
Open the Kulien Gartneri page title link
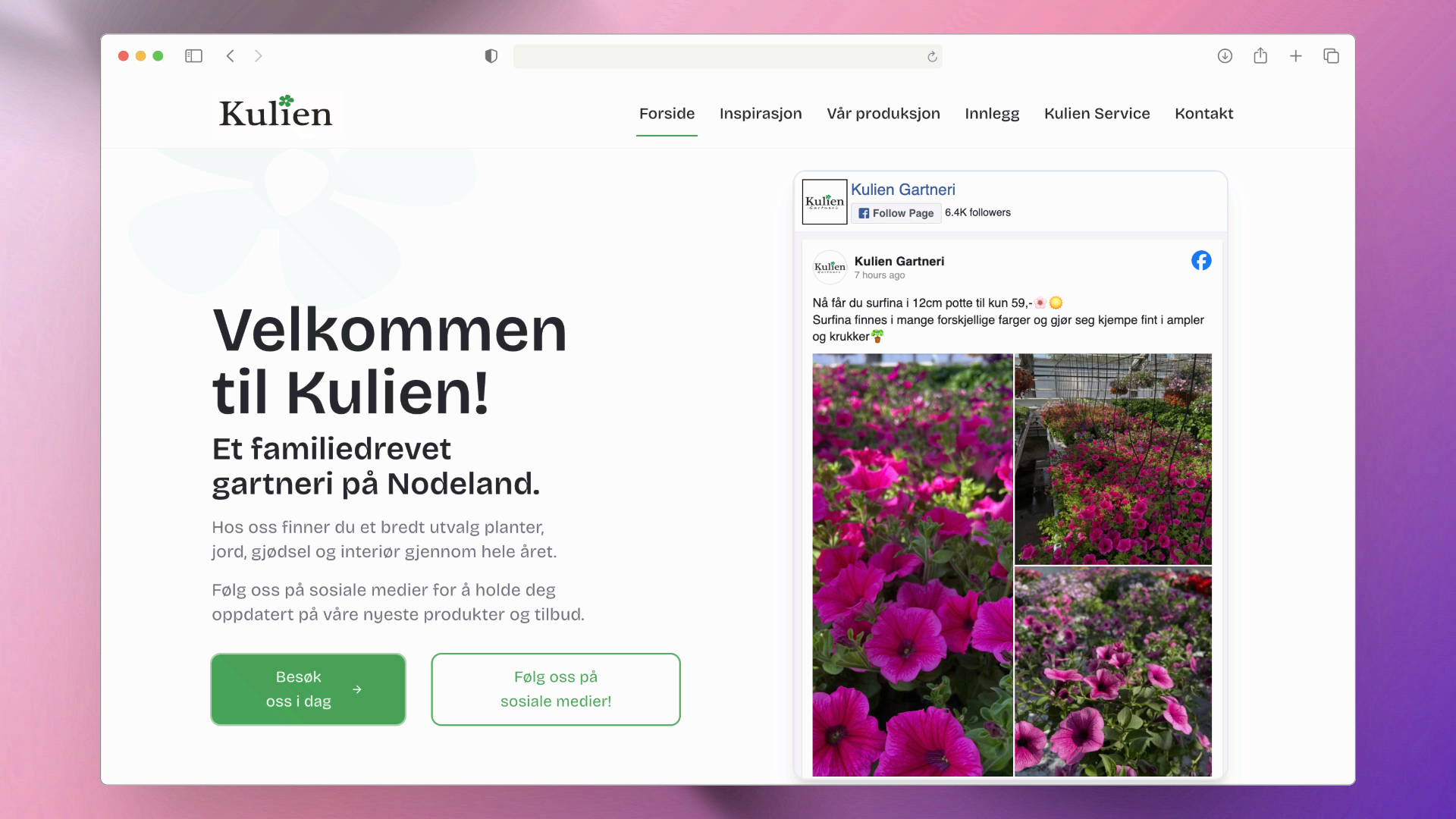[902, 190]
